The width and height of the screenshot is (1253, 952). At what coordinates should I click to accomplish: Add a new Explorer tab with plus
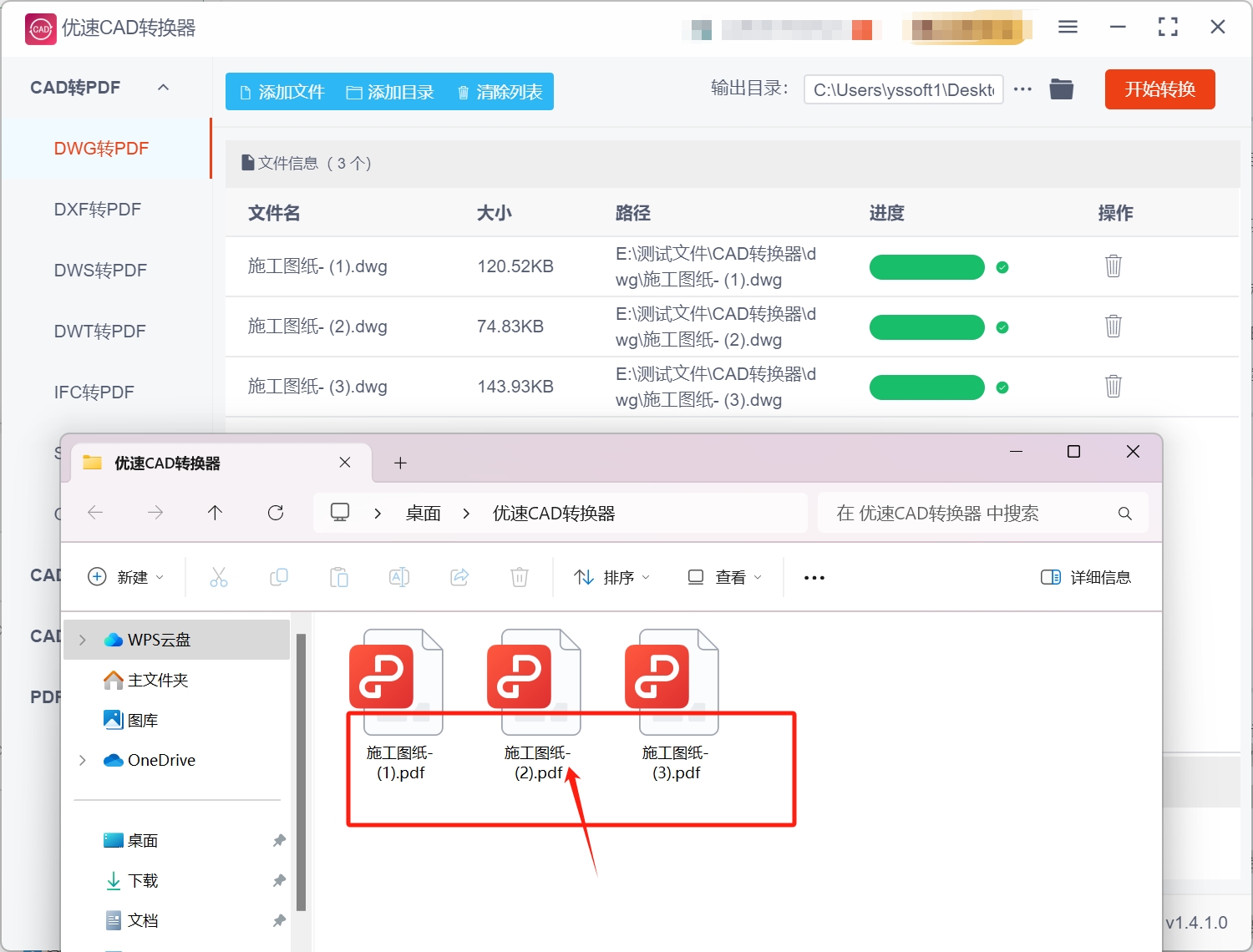pos(400,463)
